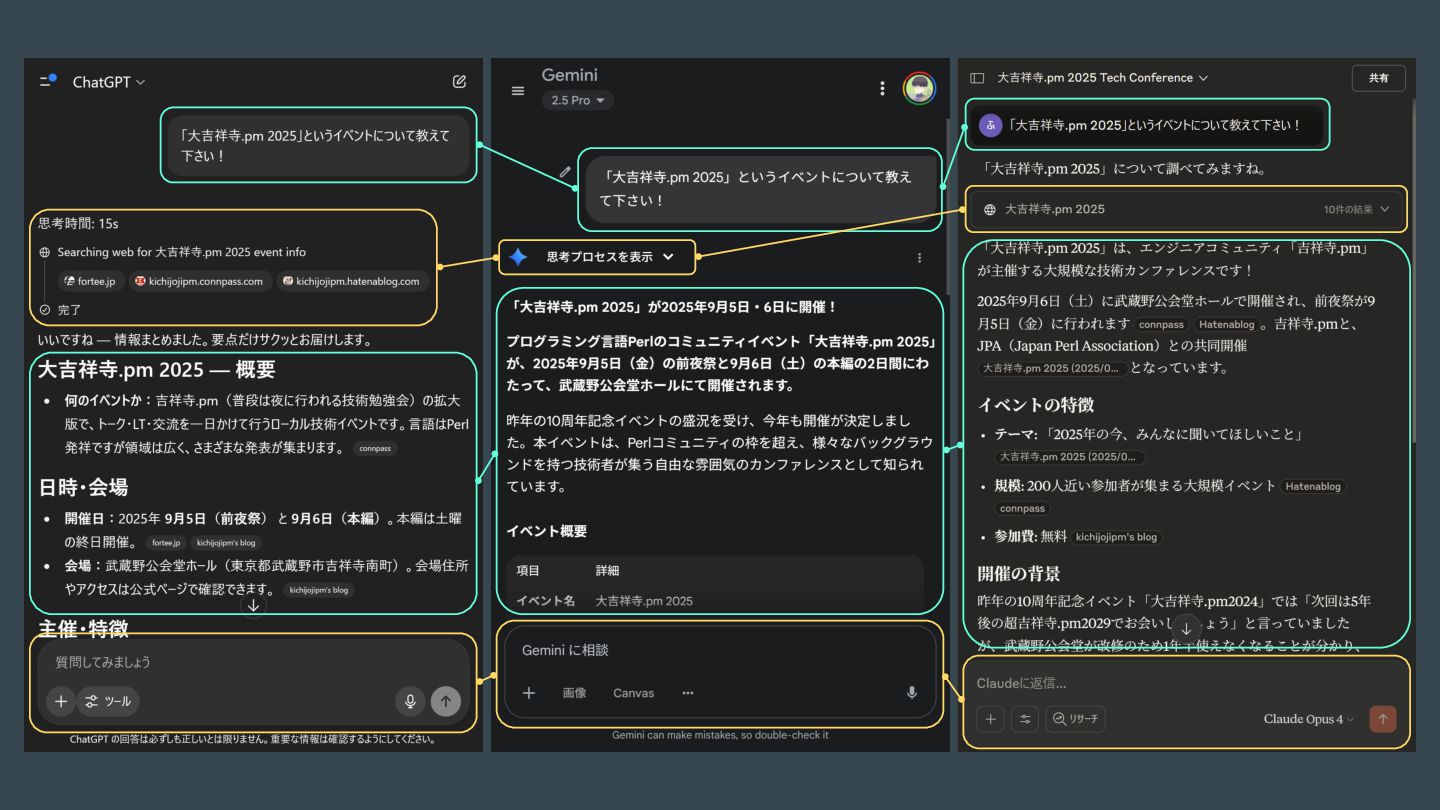1440x810 pixels.
Task: Click Gemini profile avatar
Action: [919, 88]
